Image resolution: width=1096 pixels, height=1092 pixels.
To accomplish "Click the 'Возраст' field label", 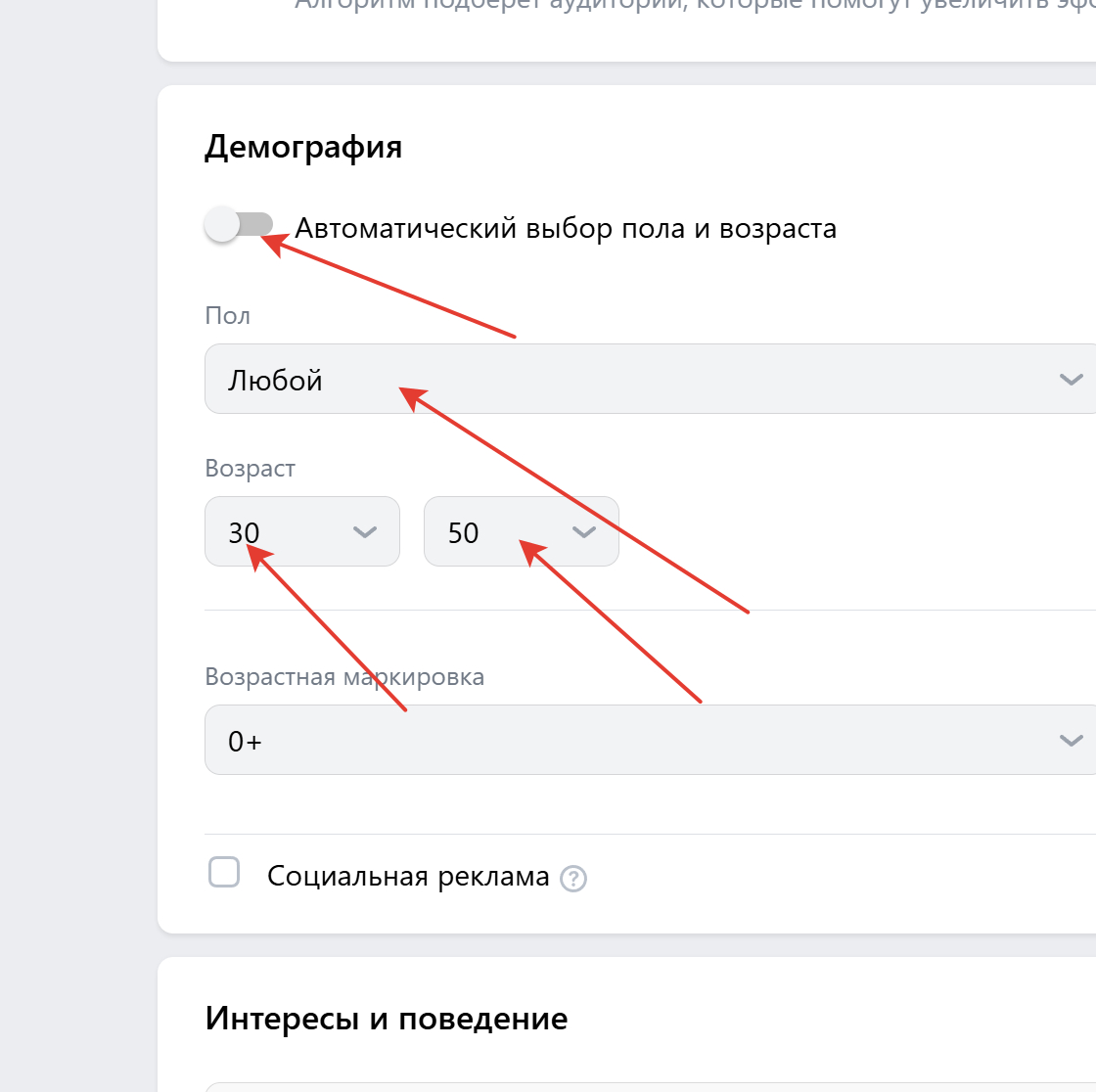I will pos(250,468).
